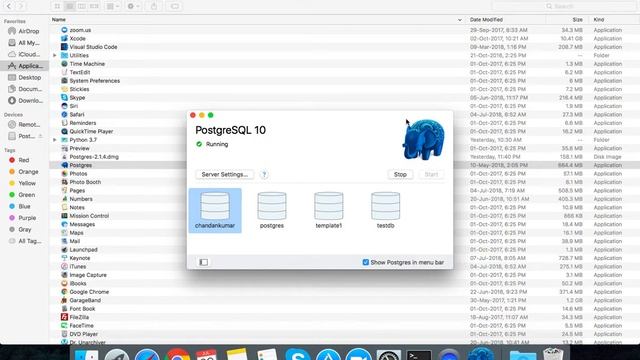Open the Action gear dropdown menu
This screenshot has width=640, height=360.
133,6
